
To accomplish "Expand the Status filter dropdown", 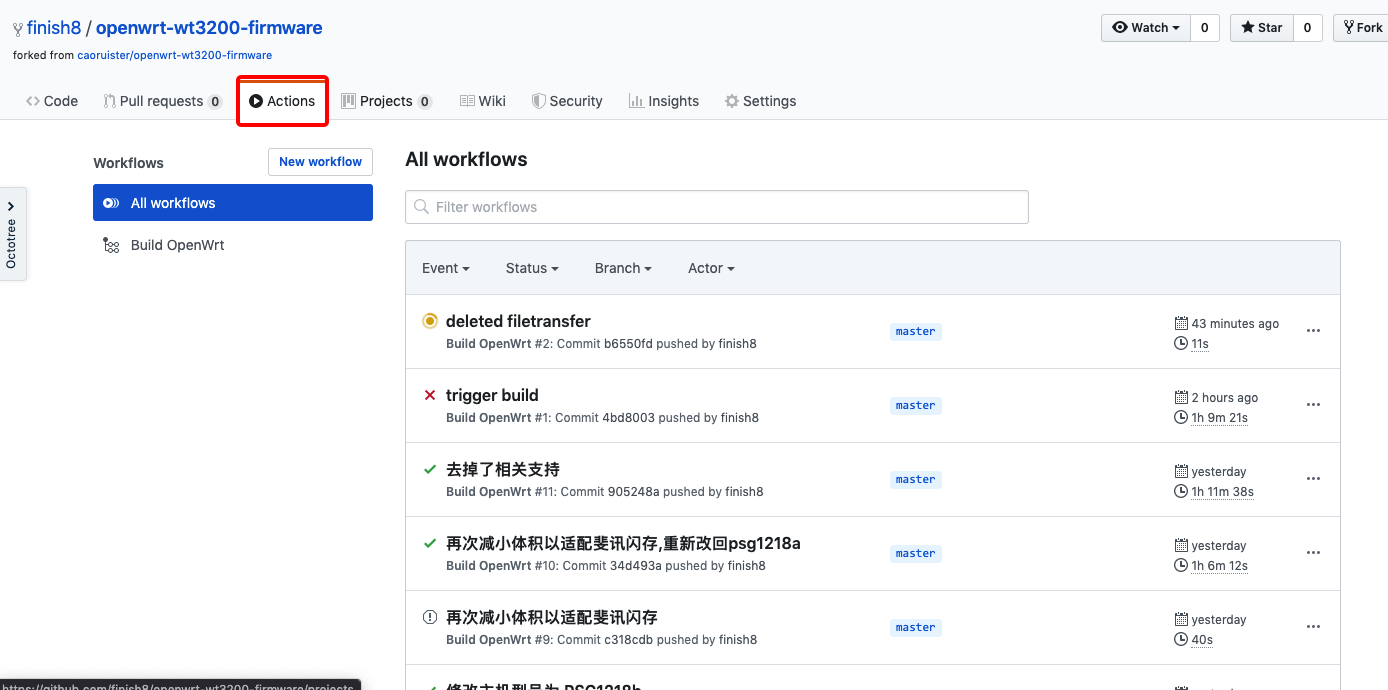I will click(x=532, y=268).
